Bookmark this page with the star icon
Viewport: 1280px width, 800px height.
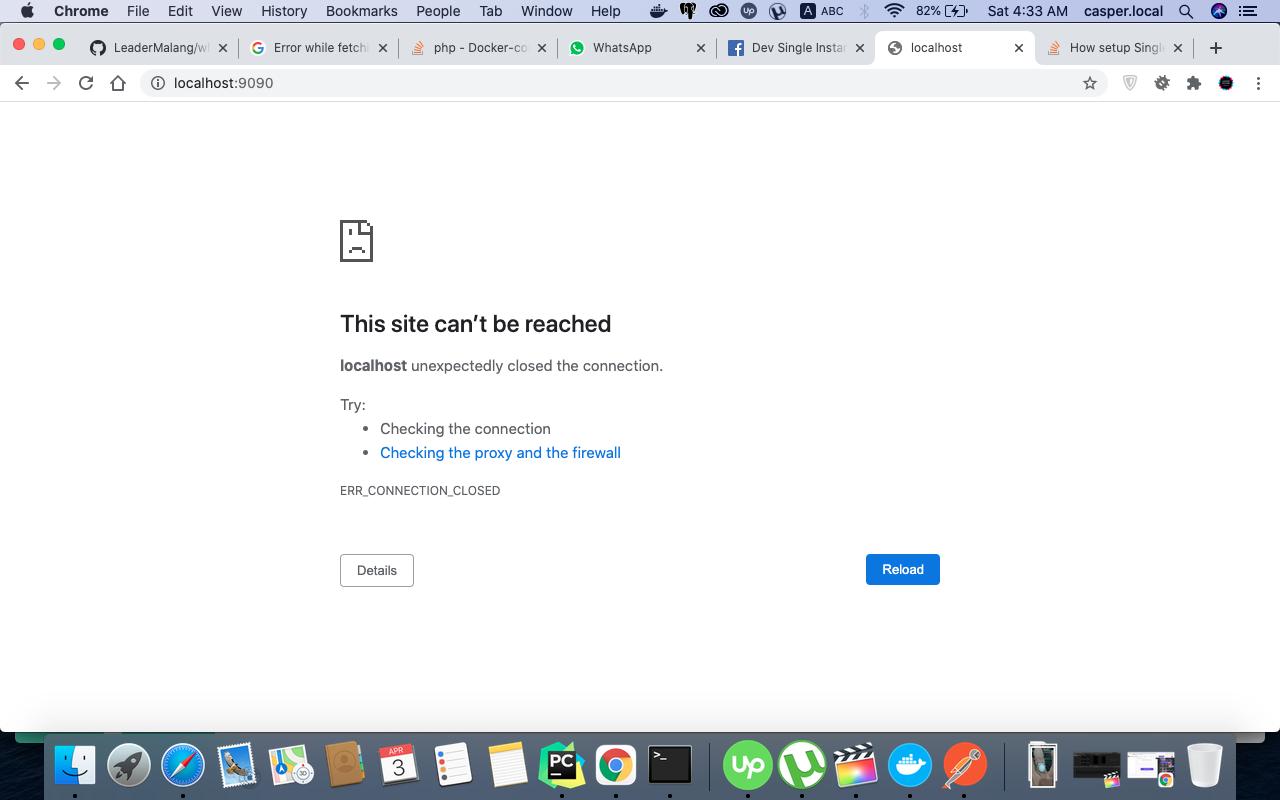point(1090,83)
